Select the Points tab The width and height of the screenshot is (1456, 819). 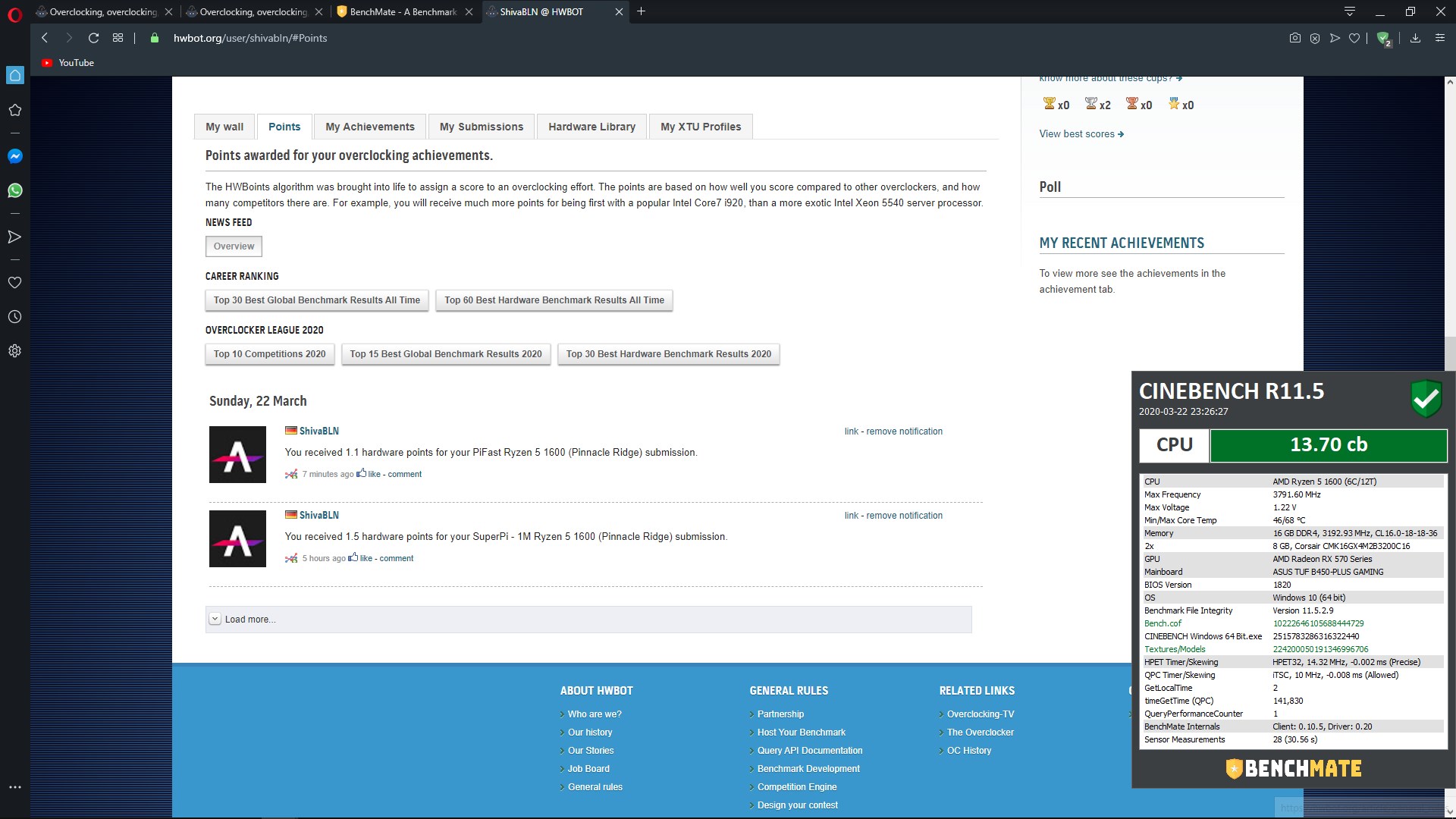tap(284, 127)
